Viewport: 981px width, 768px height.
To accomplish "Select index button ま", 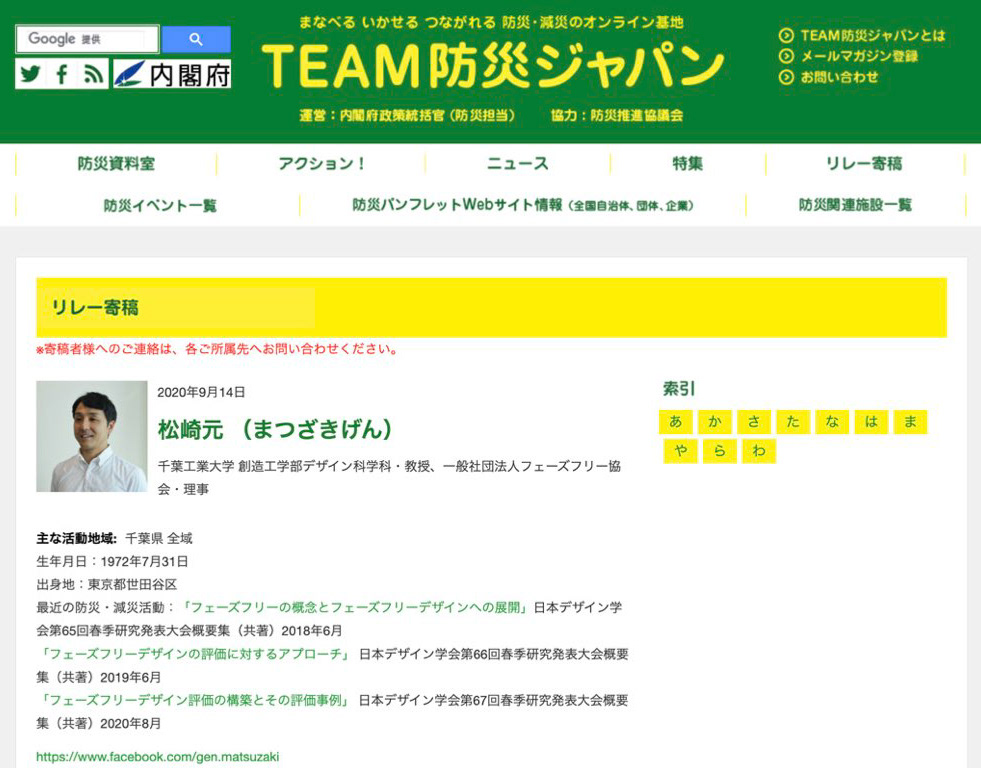I will (x=910, y=422).
